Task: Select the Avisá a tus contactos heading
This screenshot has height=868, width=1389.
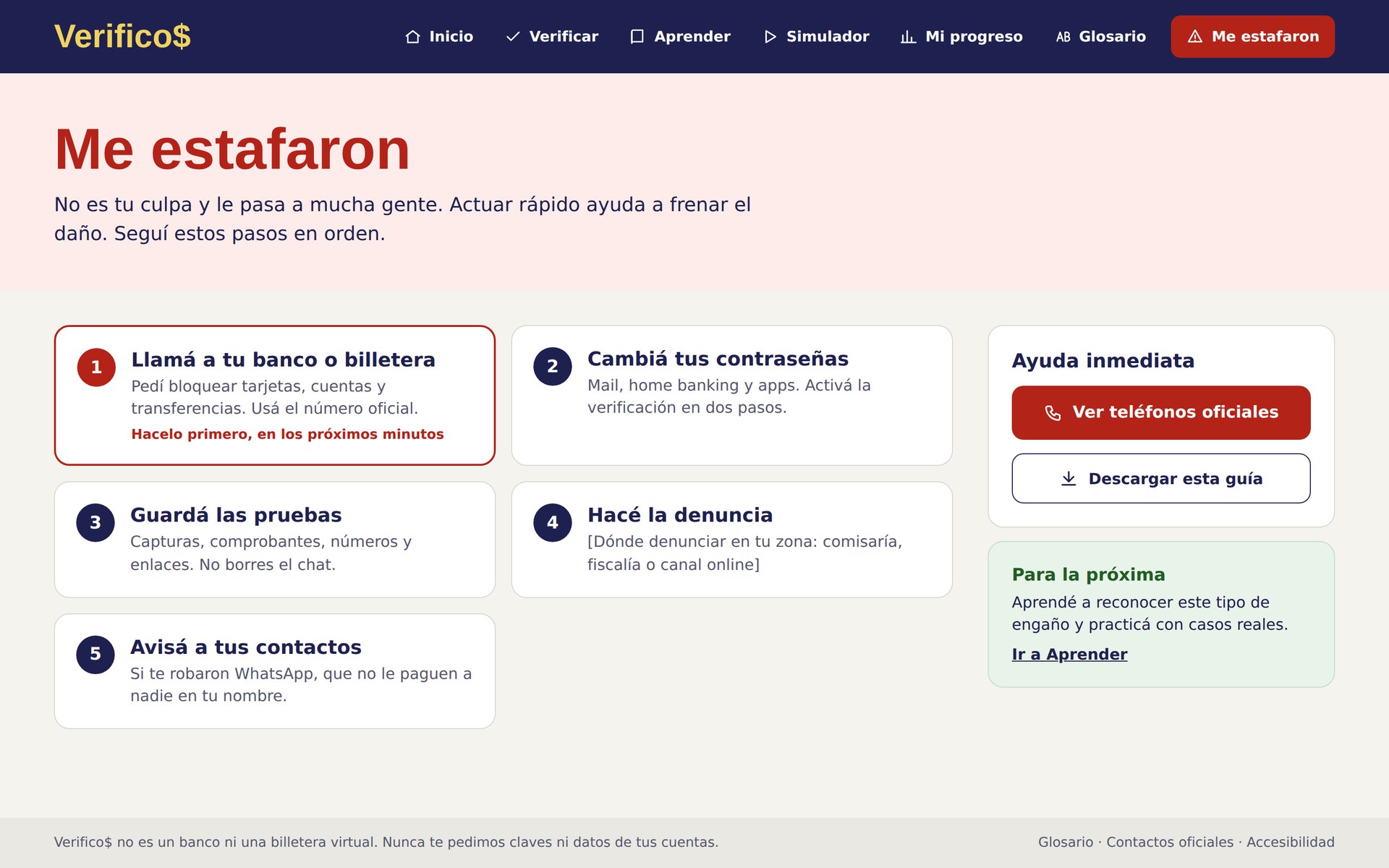Action: [246, 647]
